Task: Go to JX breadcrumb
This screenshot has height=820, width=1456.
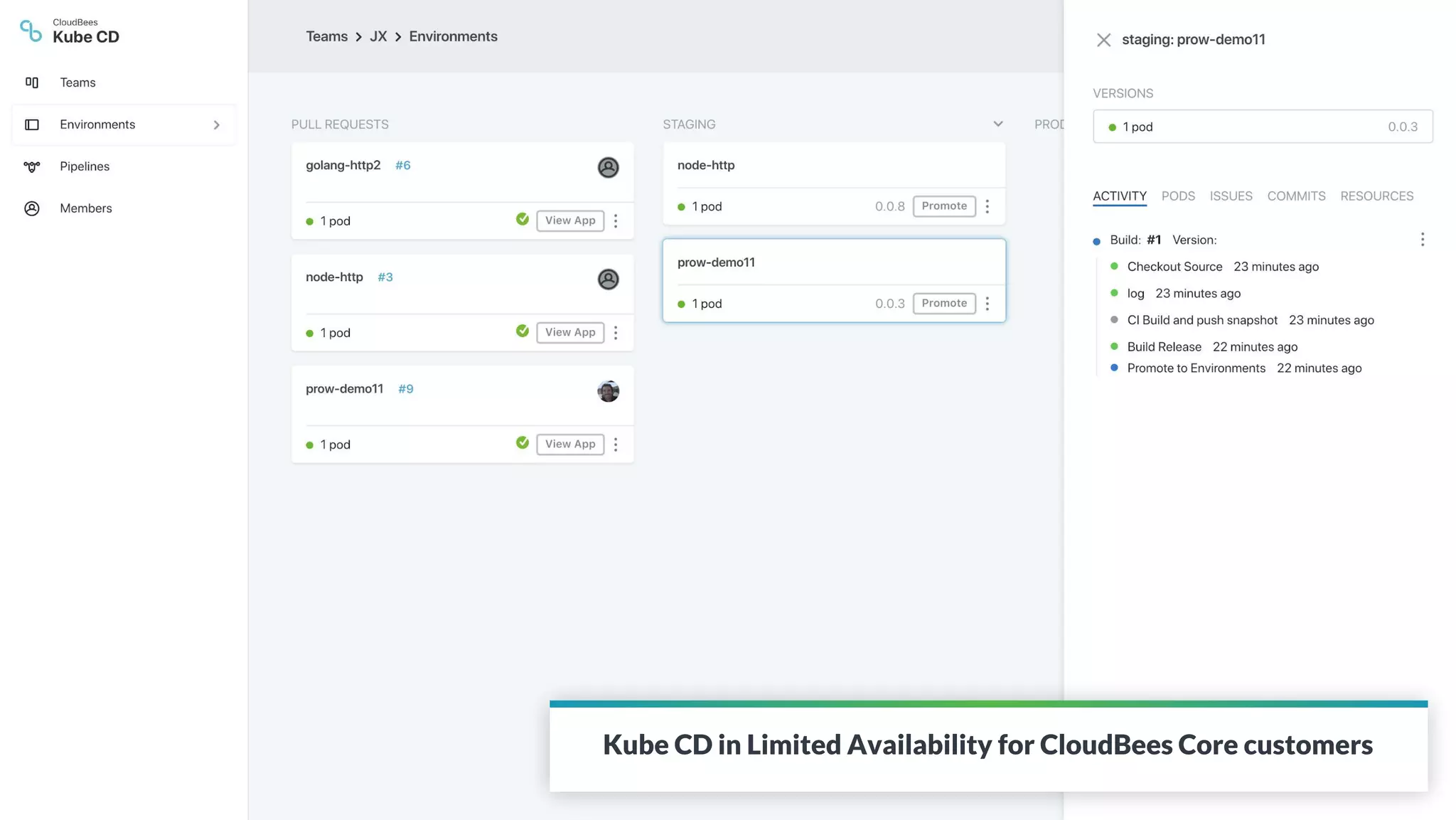Action: click(378, 36)
